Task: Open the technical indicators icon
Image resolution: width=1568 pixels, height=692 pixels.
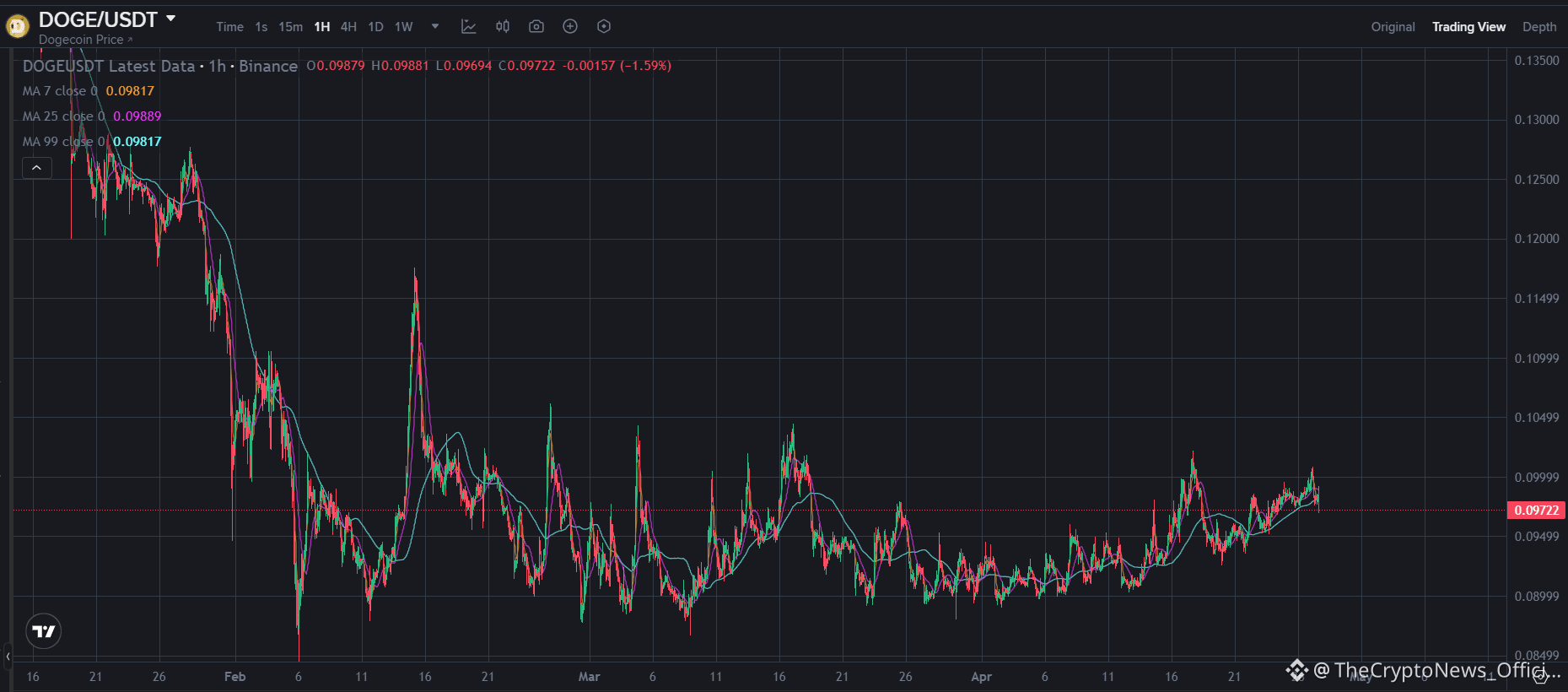Action: click(469, 26)
